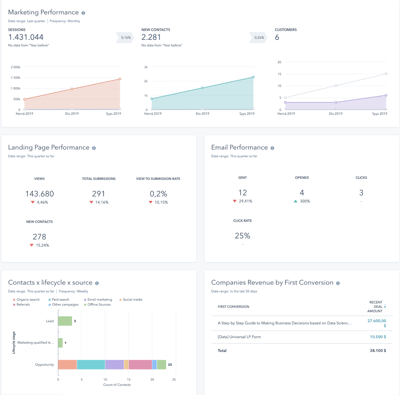Screen dimensions: 400x395
Task: Click the Recent Deal Amount column header
Action: pyautogui.click(x=375, y=307)
